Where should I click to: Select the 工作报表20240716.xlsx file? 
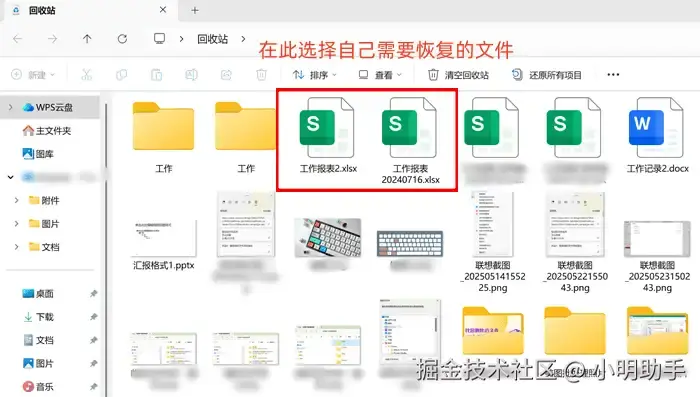click(410, 139)
